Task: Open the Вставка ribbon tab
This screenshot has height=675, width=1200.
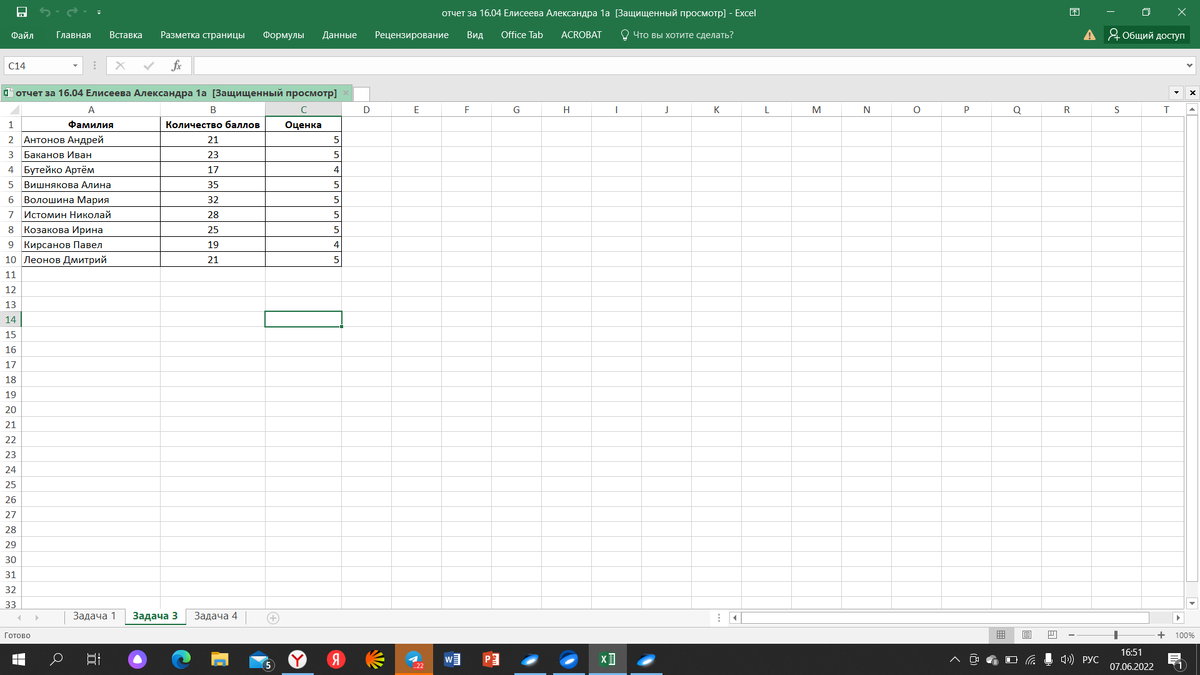Action: (x=125, y=35)
